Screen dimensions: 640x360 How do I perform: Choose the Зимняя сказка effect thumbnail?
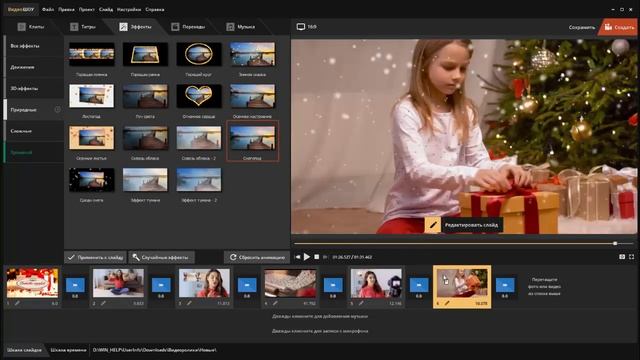252,54
